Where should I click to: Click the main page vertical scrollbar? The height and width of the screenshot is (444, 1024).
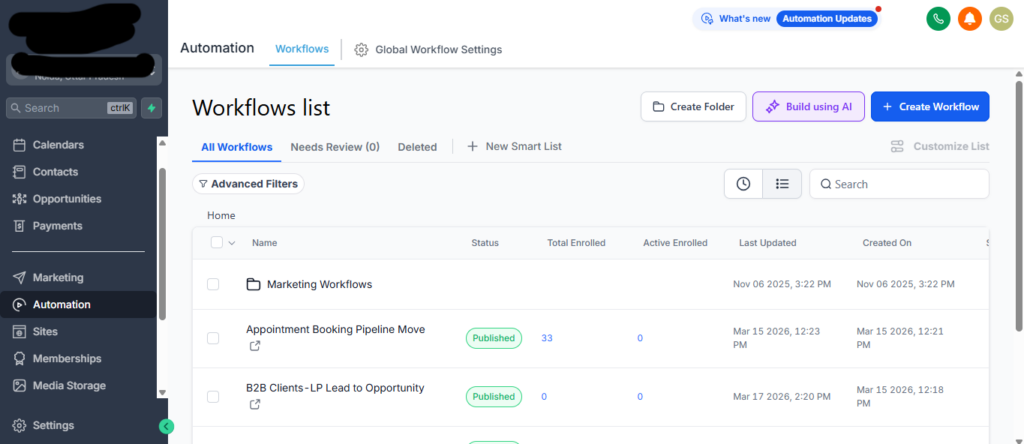[1019, 206]
